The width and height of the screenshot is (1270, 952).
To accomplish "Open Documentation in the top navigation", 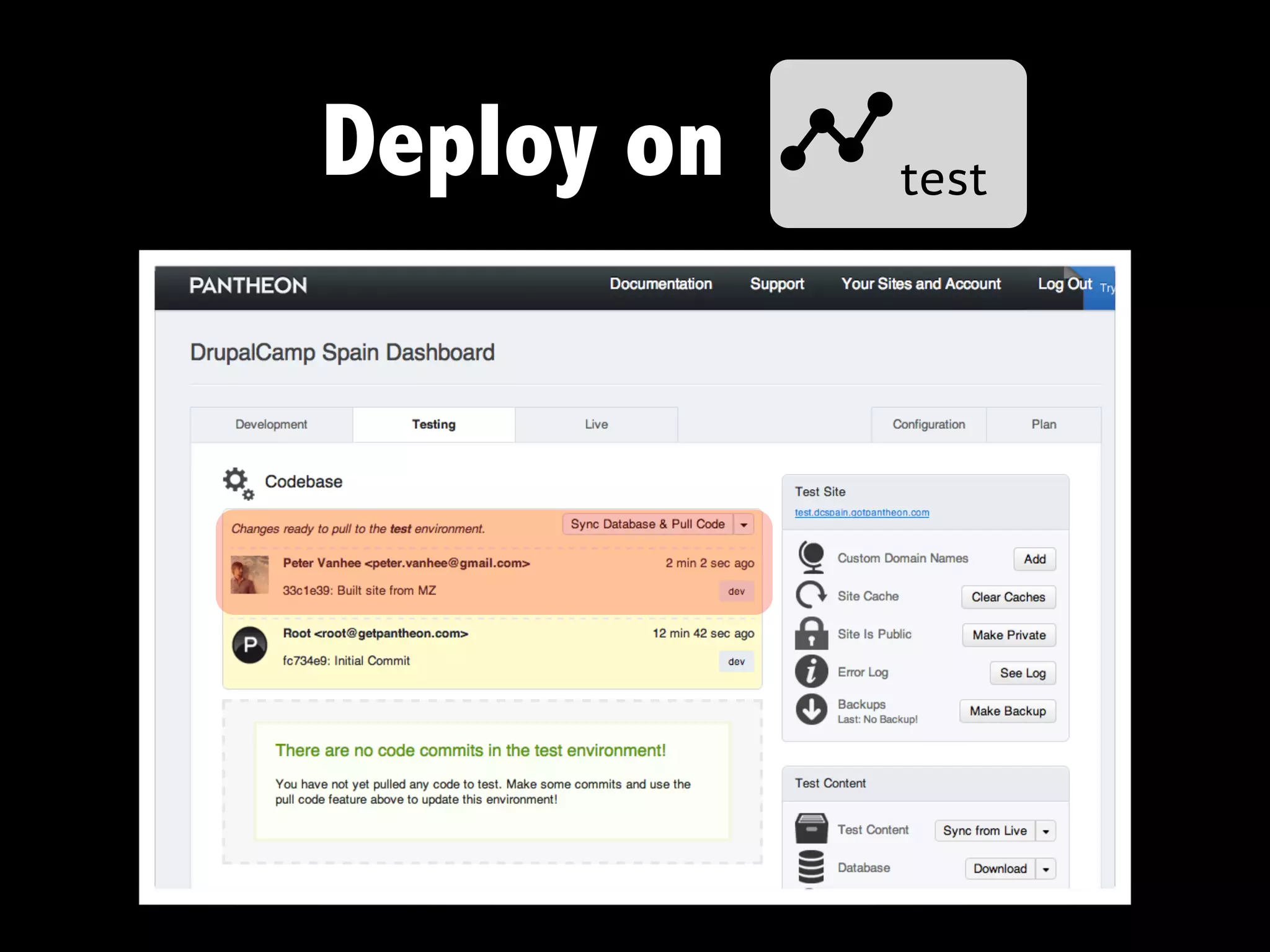I will click(x=661, y=284).
